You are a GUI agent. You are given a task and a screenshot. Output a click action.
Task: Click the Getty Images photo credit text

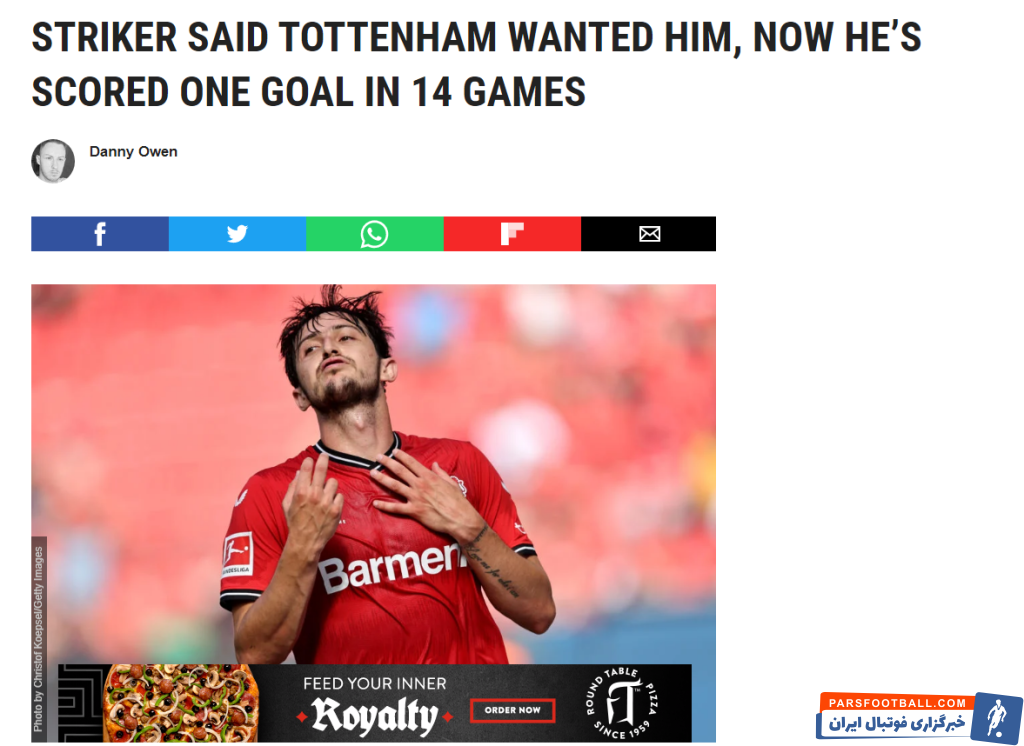click(x=39, y=640)
